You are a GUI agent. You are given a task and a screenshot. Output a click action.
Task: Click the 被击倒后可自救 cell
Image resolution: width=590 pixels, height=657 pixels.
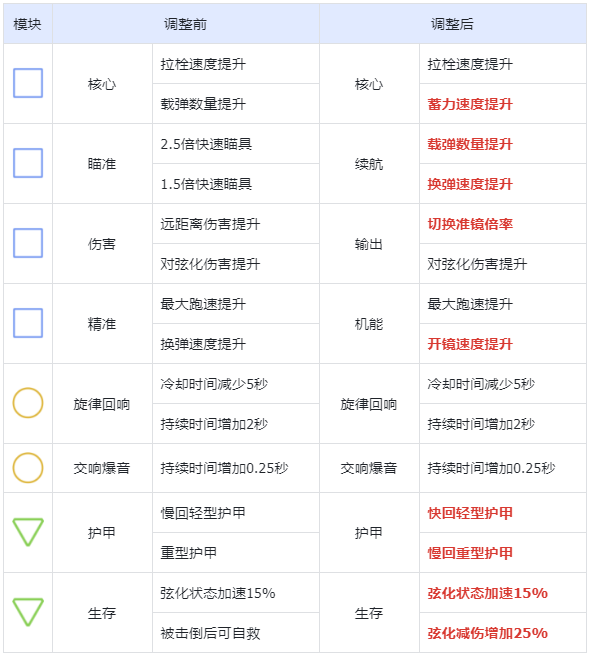[236, 633]
